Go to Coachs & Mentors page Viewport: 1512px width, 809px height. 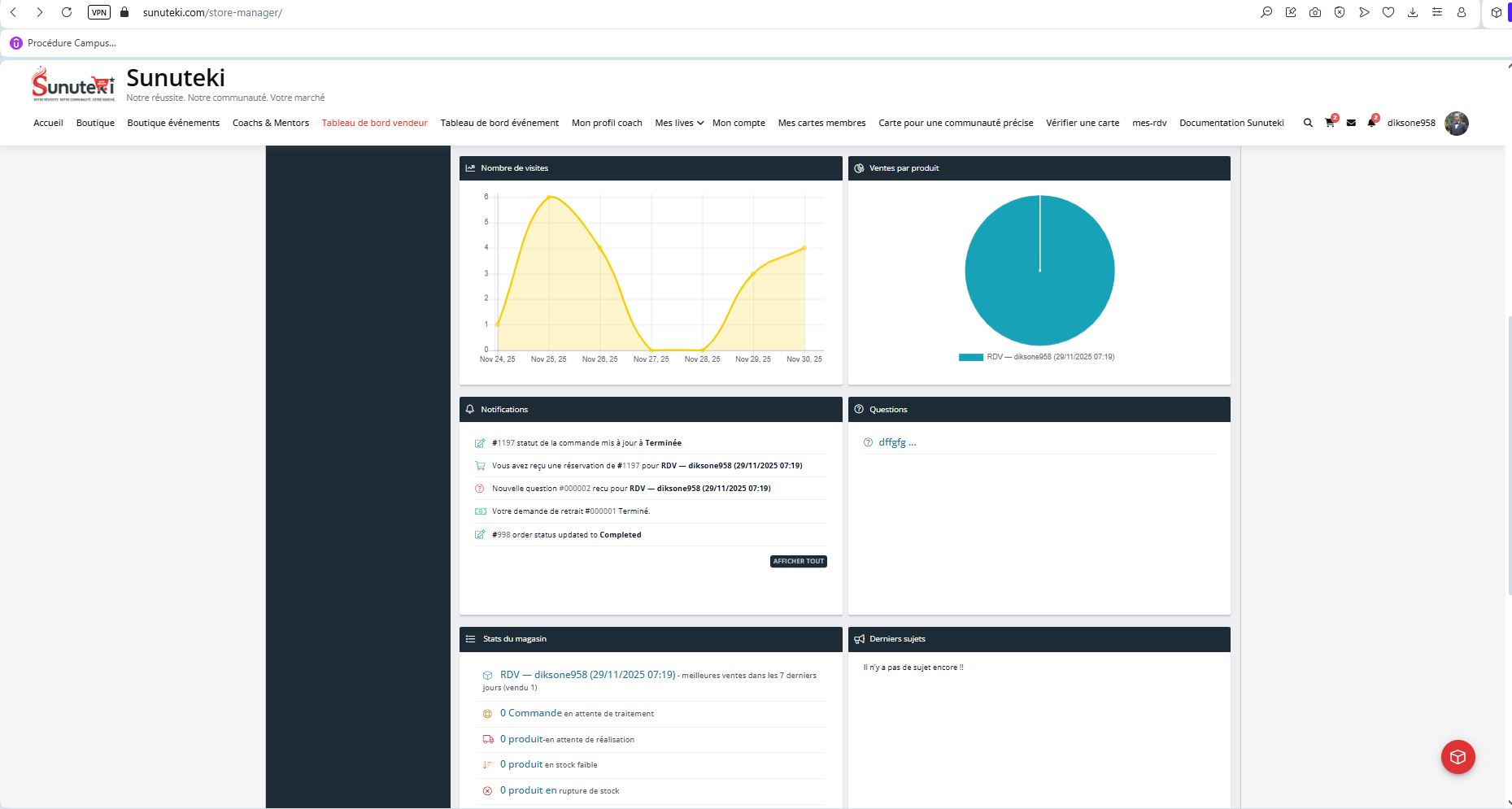coord(270,123)
